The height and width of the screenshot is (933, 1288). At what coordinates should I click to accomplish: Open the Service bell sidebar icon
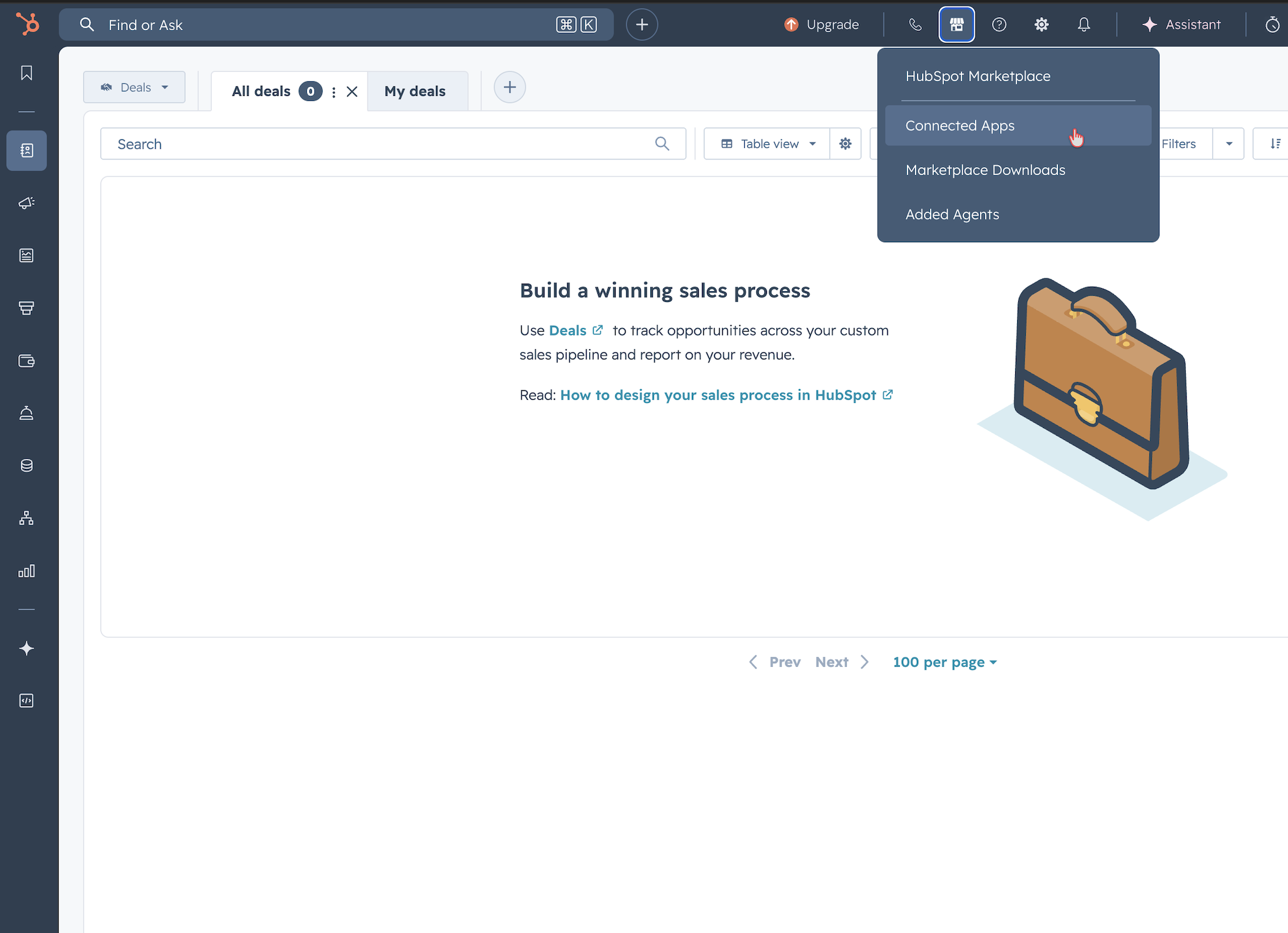[26, 413]
